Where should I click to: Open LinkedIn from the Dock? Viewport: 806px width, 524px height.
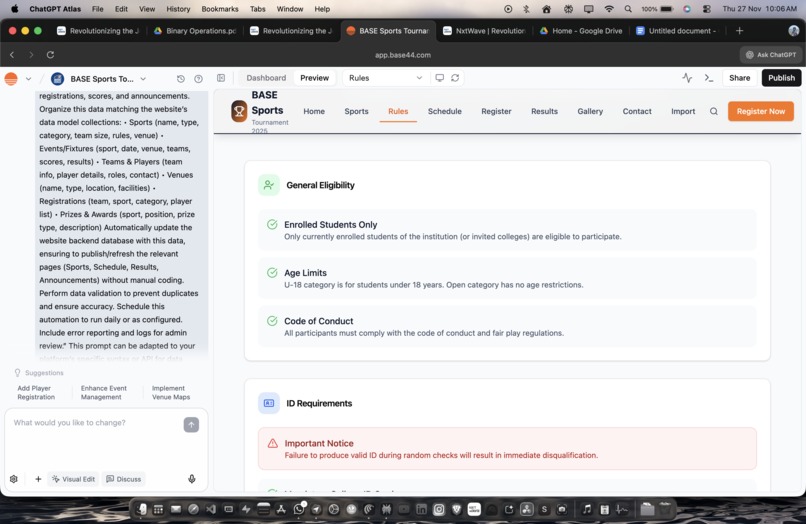tap(422, 509)
